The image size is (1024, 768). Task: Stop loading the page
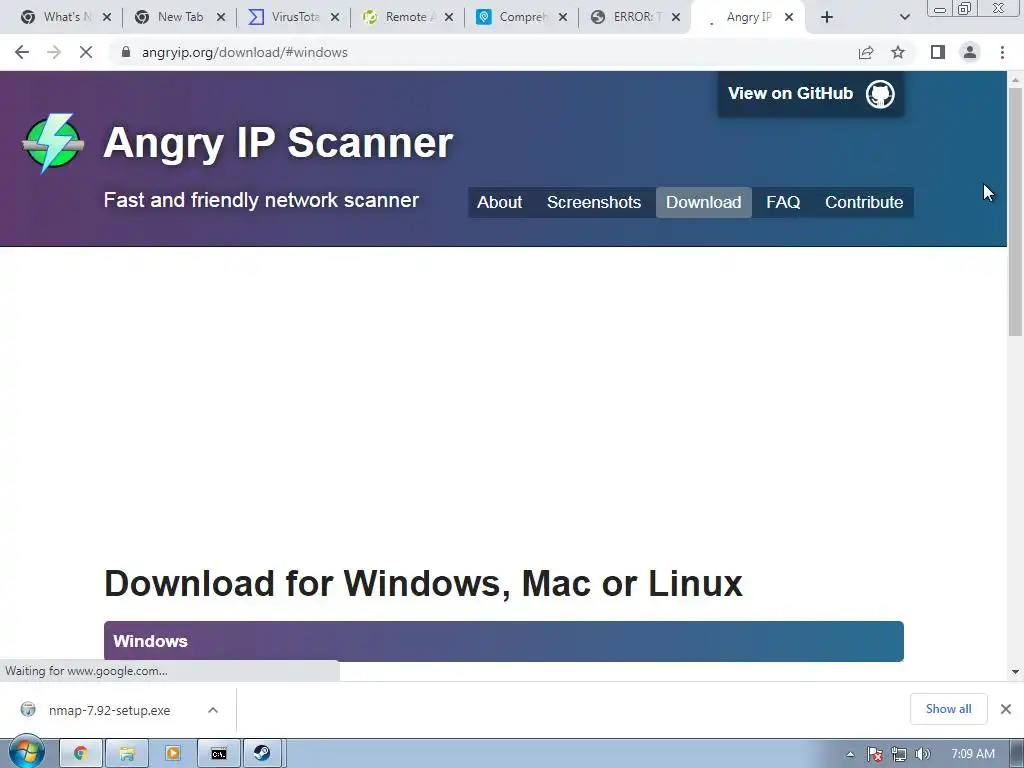86,52
